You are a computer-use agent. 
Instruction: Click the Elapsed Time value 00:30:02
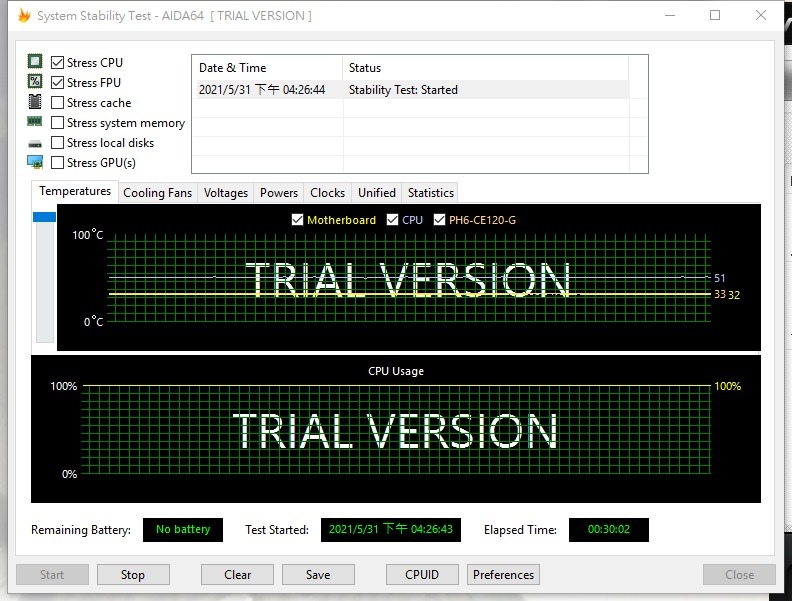[609, 529]
